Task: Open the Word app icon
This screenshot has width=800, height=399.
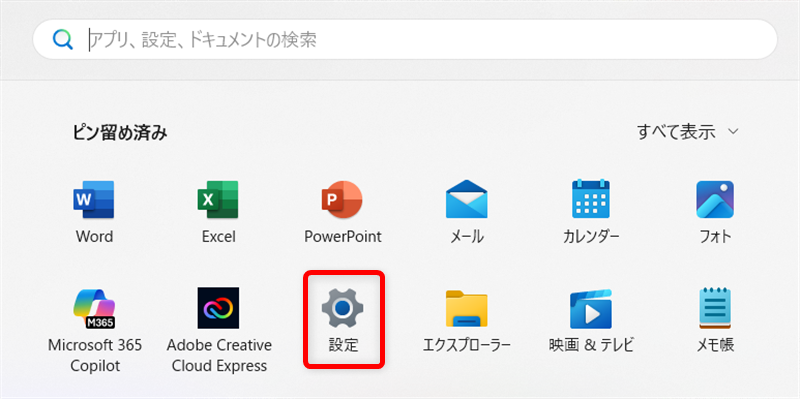Action: (x=94, y=200)
